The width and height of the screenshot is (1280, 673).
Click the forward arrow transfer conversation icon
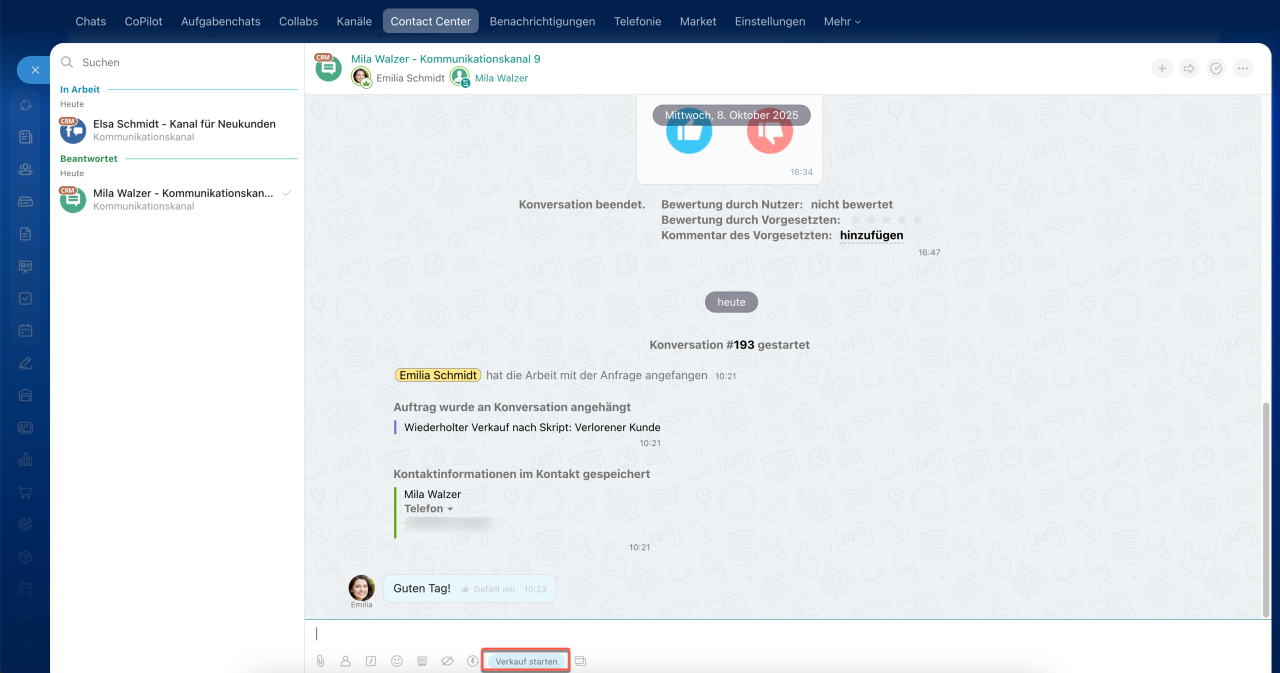point(1189,69)
